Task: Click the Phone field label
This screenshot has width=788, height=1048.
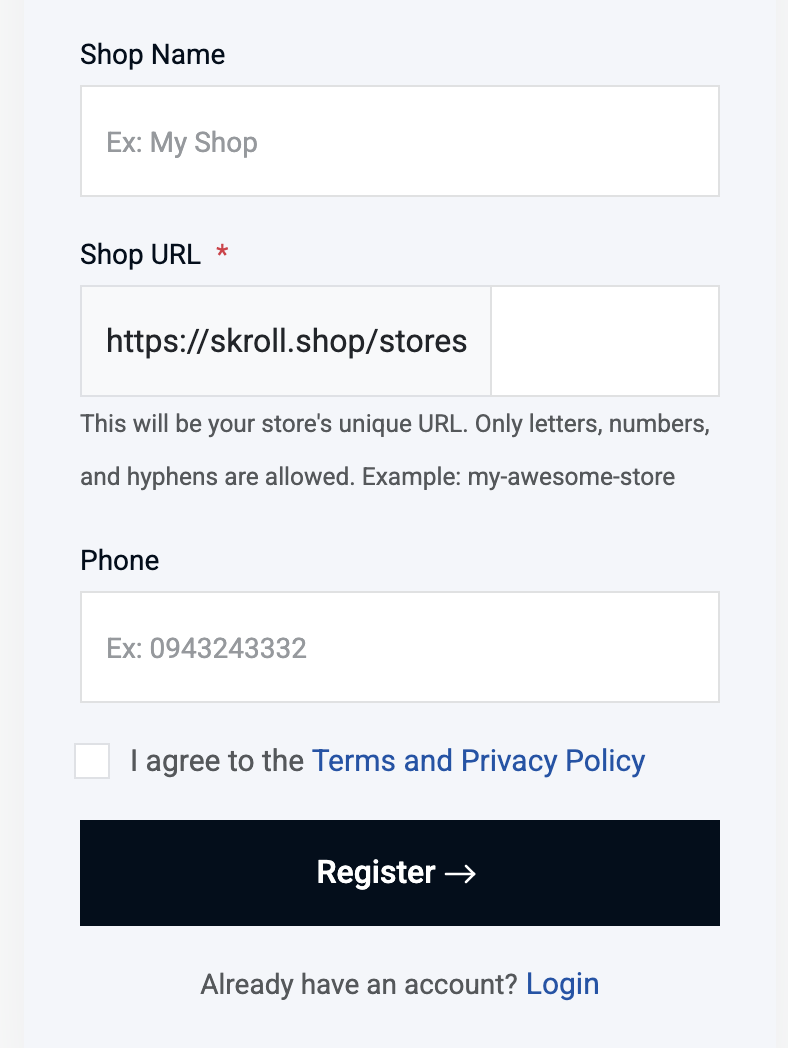Action: 119,560
